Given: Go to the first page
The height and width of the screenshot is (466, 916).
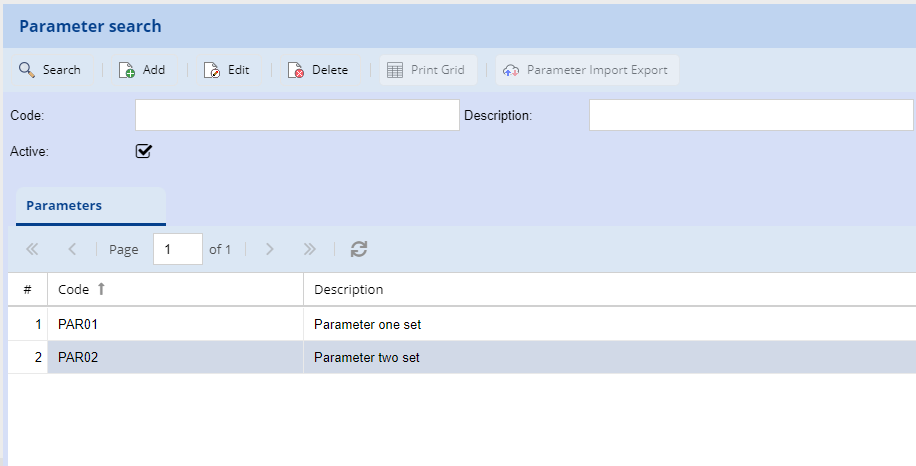Looking at the screenshot, I should tap(32, 249).
